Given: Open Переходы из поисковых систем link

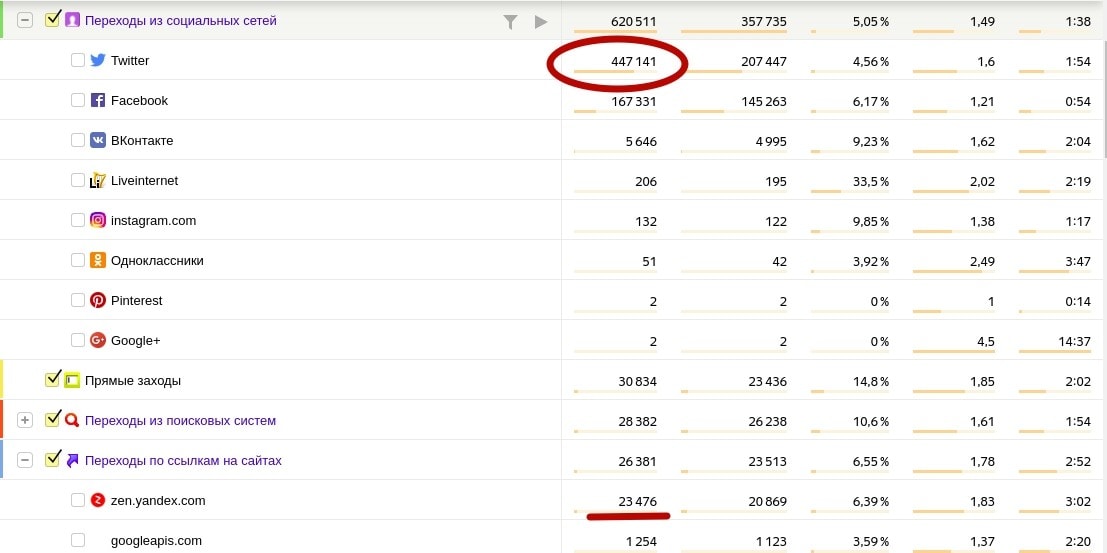Looking at the screenshot, I should click(180, 420).
